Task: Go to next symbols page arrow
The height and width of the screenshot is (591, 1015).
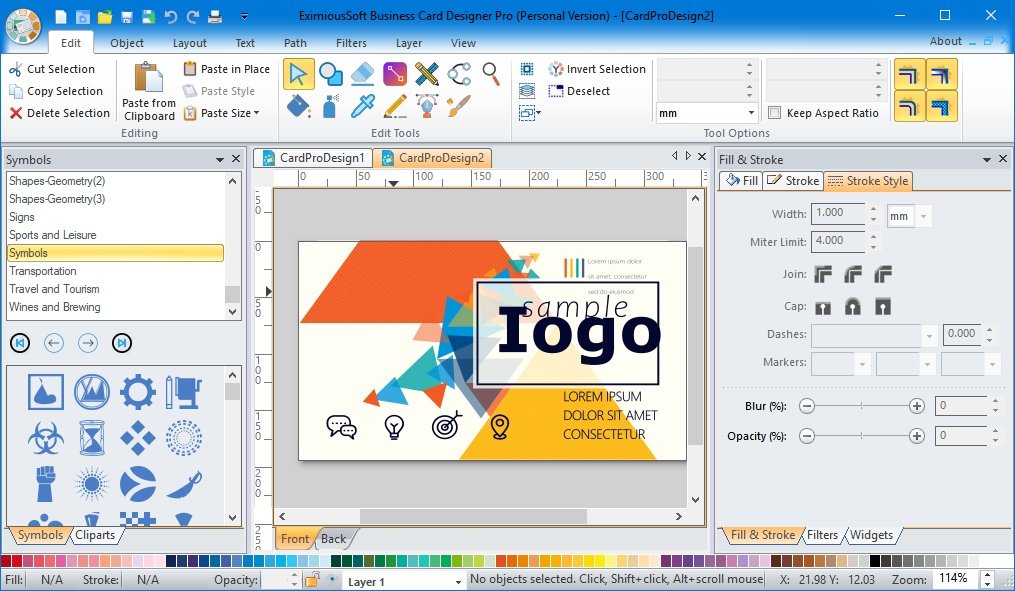Action: 88,343
